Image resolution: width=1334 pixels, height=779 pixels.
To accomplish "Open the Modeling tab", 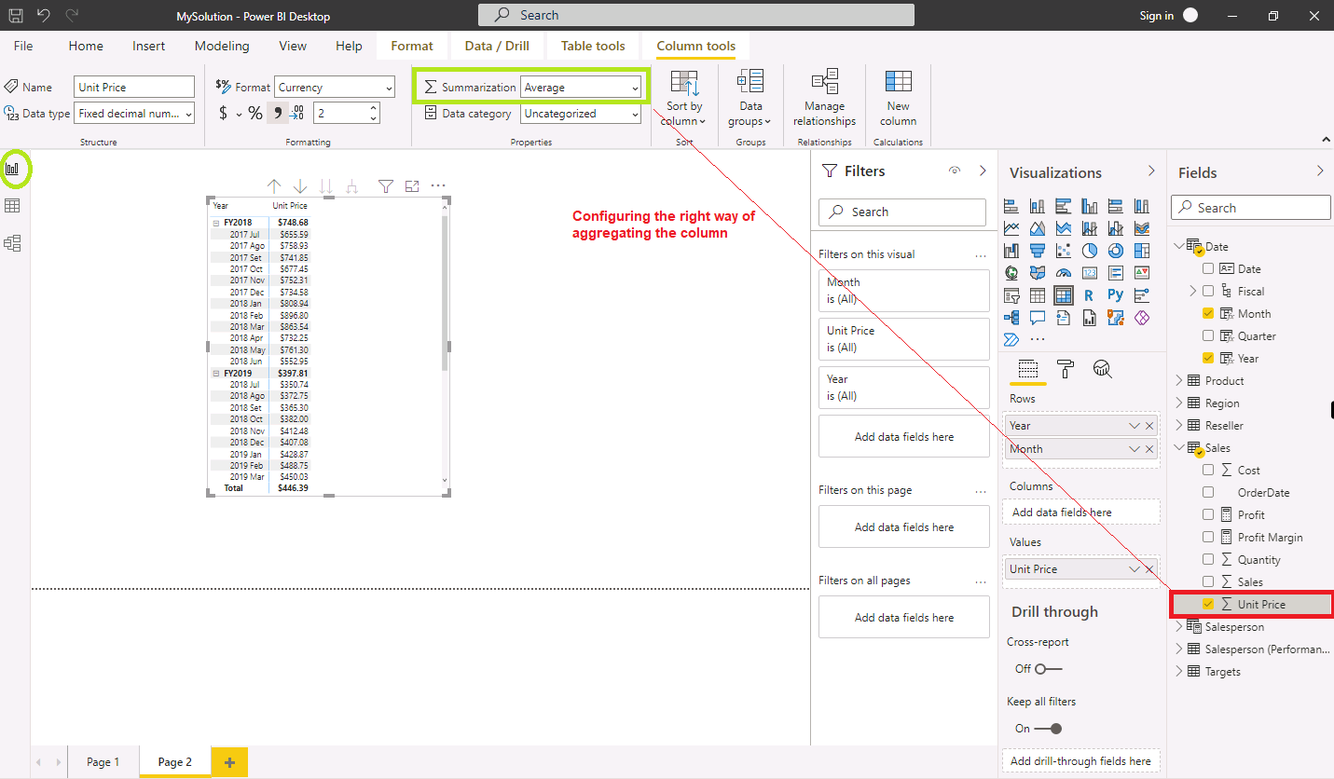I will pyautogui.click(x=222, y=46).
